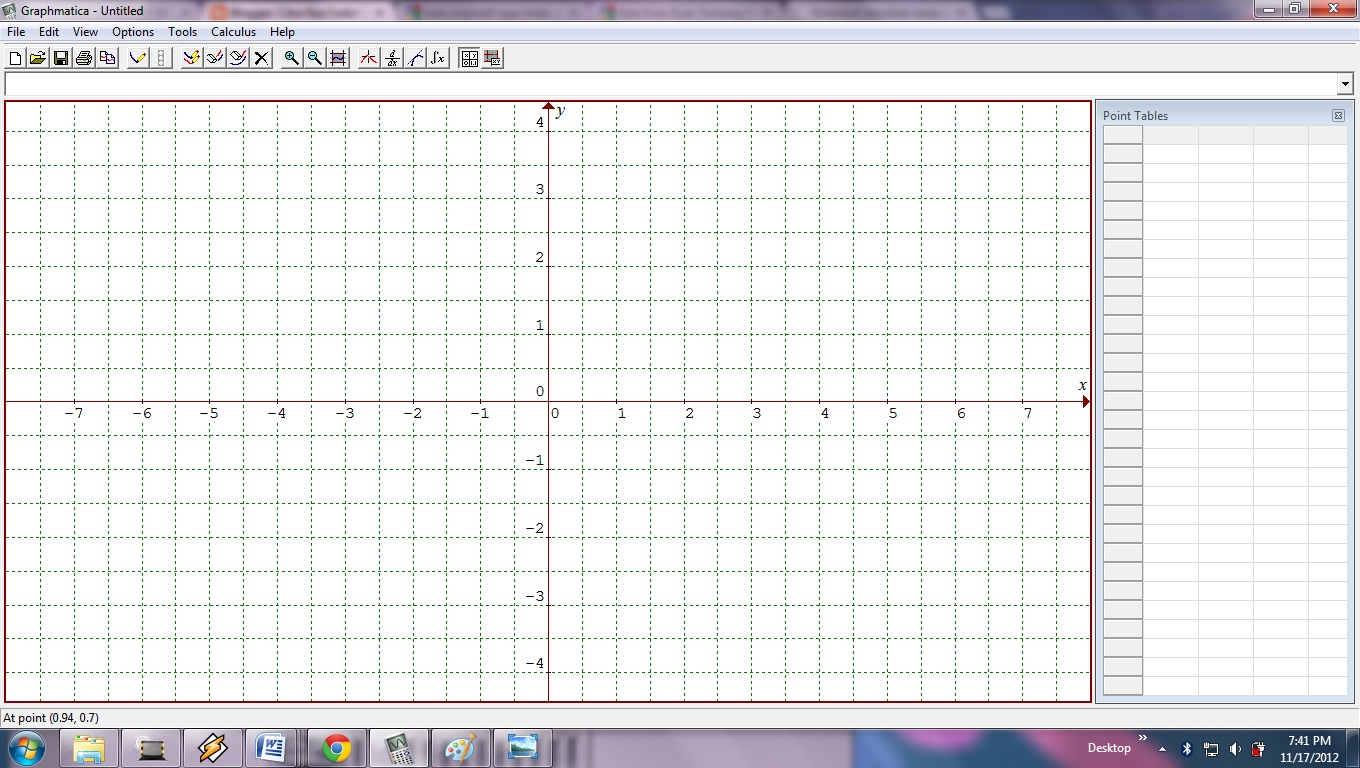This screenshot has width=1360, height=768.
Task: Zoom out with magnifier minus icon
Action: [x=315, y=58]
